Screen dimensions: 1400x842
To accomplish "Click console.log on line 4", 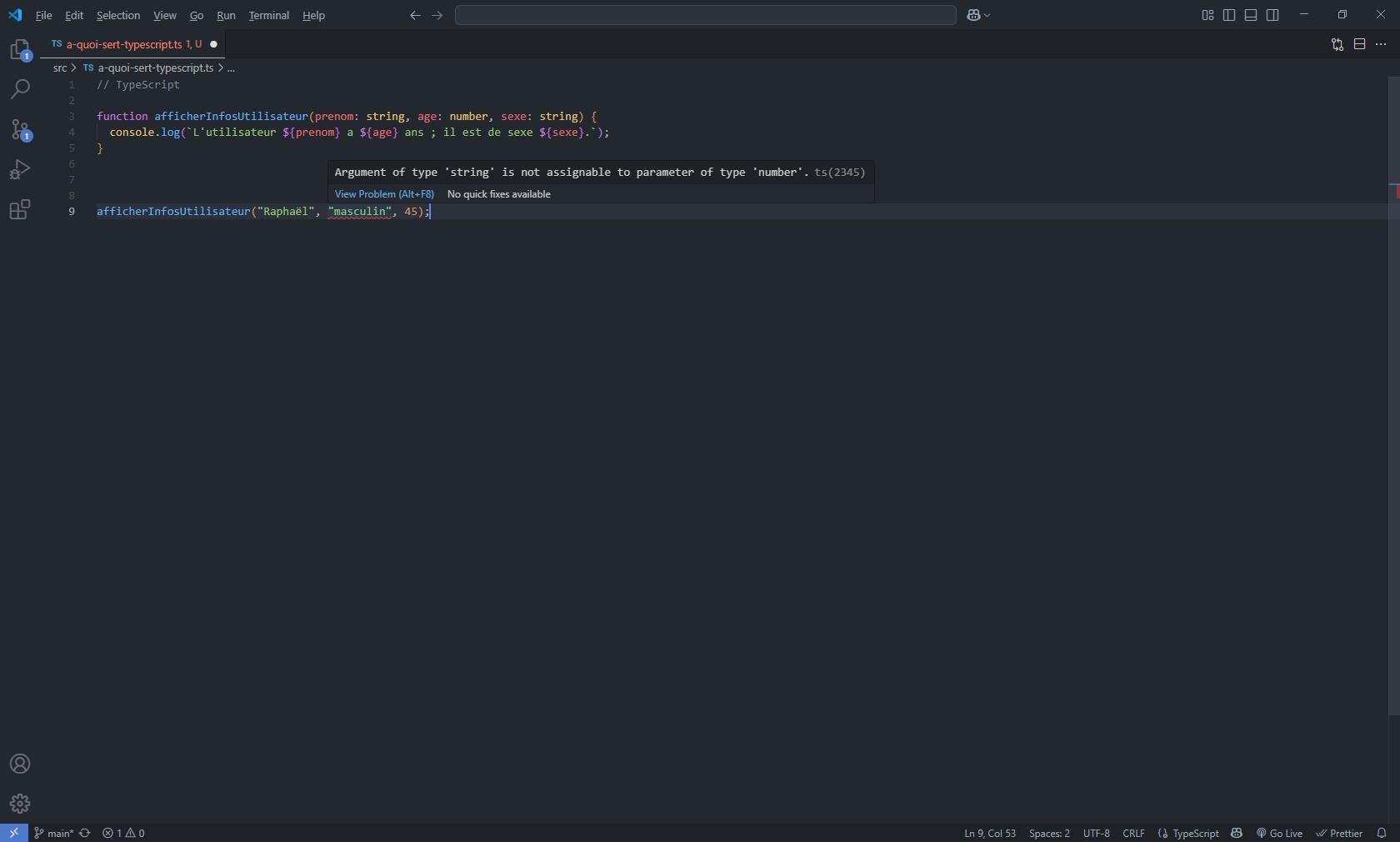I will [145, 133].
